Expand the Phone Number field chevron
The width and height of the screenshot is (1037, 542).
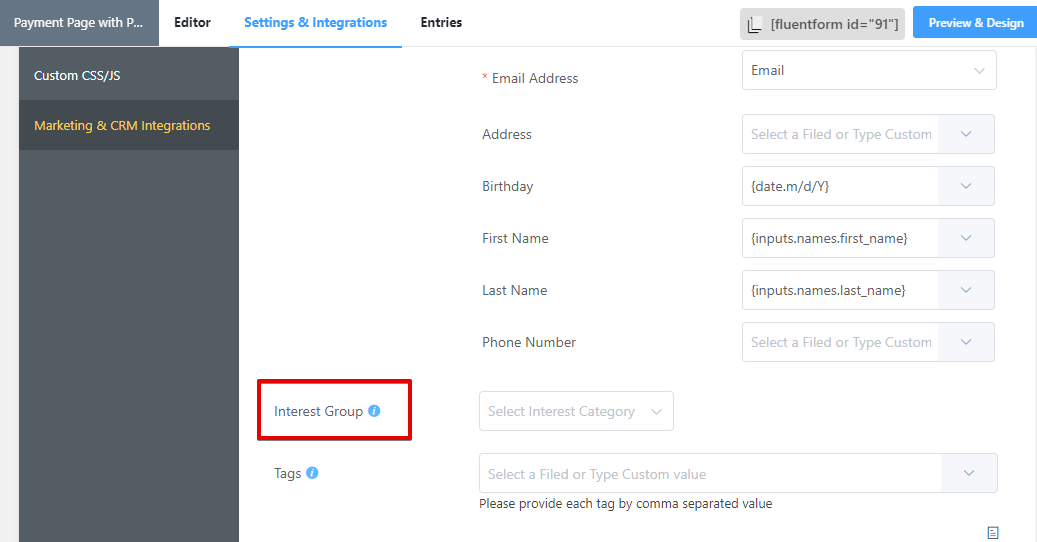point(966,342)
